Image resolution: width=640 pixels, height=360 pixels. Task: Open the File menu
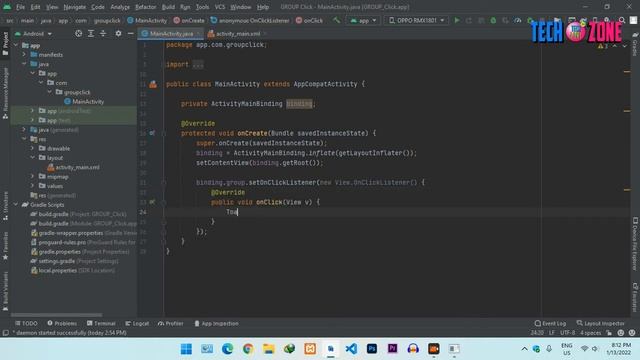pyautogui.click(x=20, y=7)
